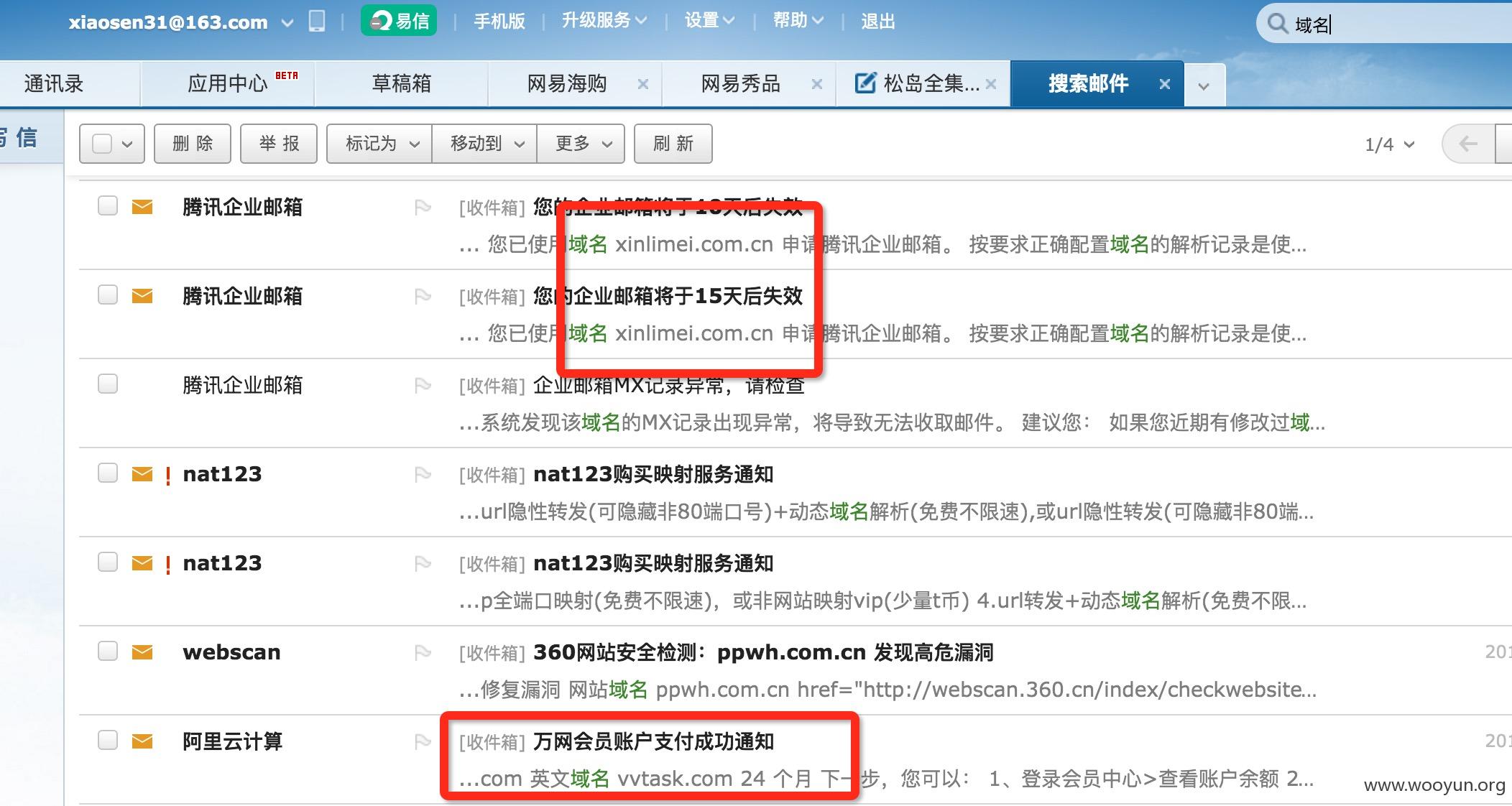
Task: Open the 企业邮箱MX记录异常，请检查 email
Action: point(668,386)
